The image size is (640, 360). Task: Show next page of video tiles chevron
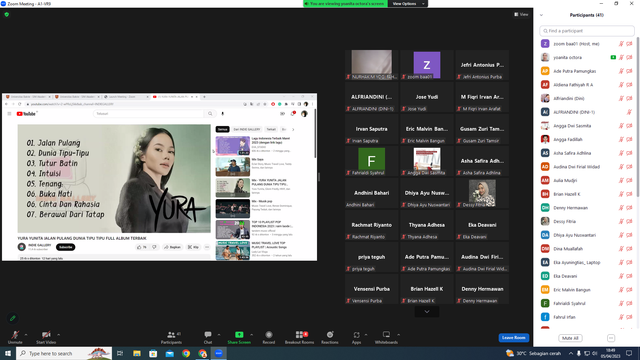click(x=427, y=312)
